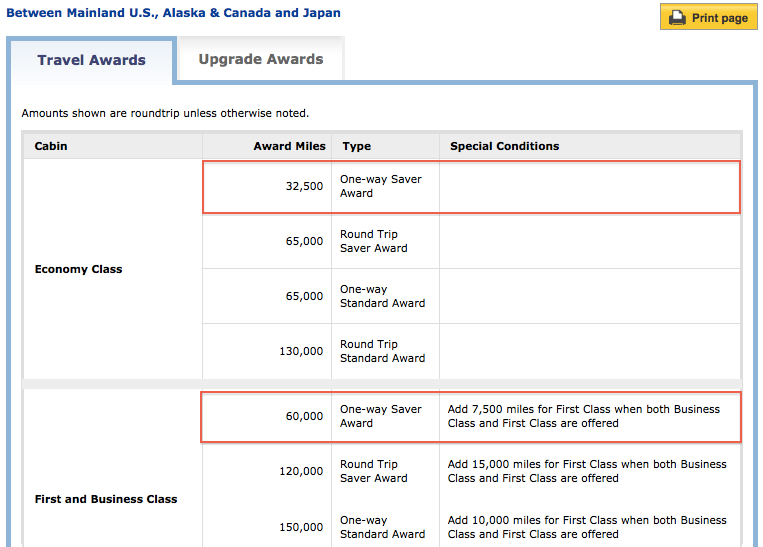Click the Type column header
Screen dimensions: 763x547
click(357, 146)
